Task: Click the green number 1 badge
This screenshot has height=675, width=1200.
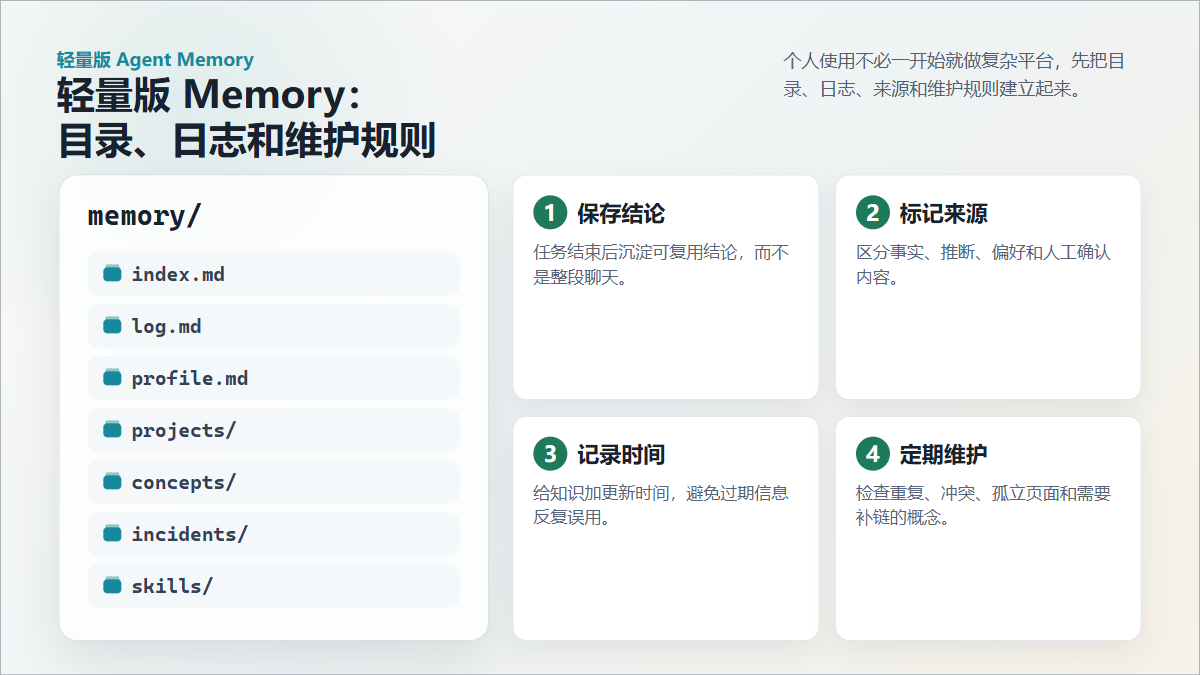Action: [550, 213]
